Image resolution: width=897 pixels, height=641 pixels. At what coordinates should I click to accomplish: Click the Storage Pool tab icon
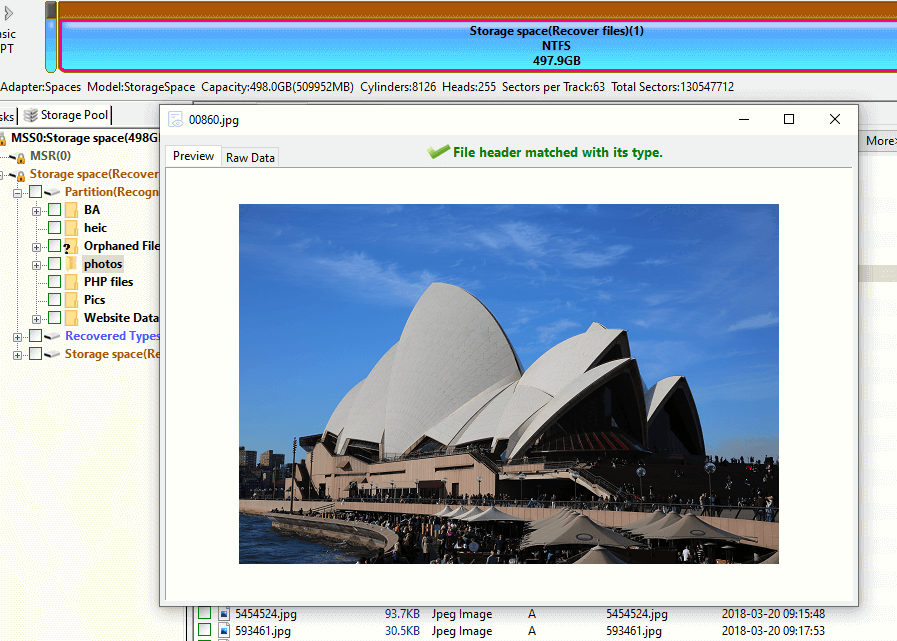point(30,116)
